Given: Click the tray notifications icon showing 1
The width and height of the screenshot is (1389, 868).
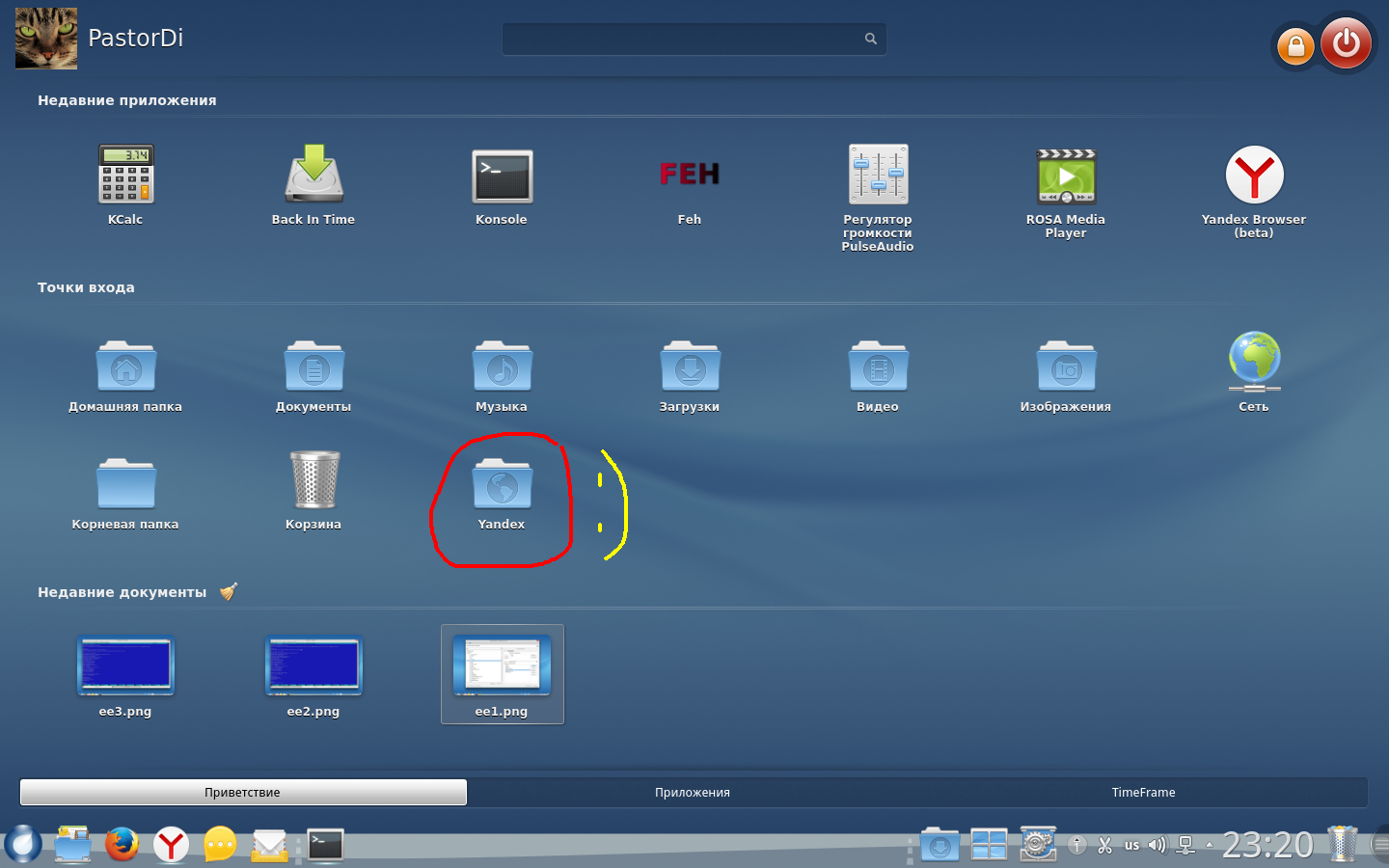Looking at the screenshot, I should click(1077, 845).
